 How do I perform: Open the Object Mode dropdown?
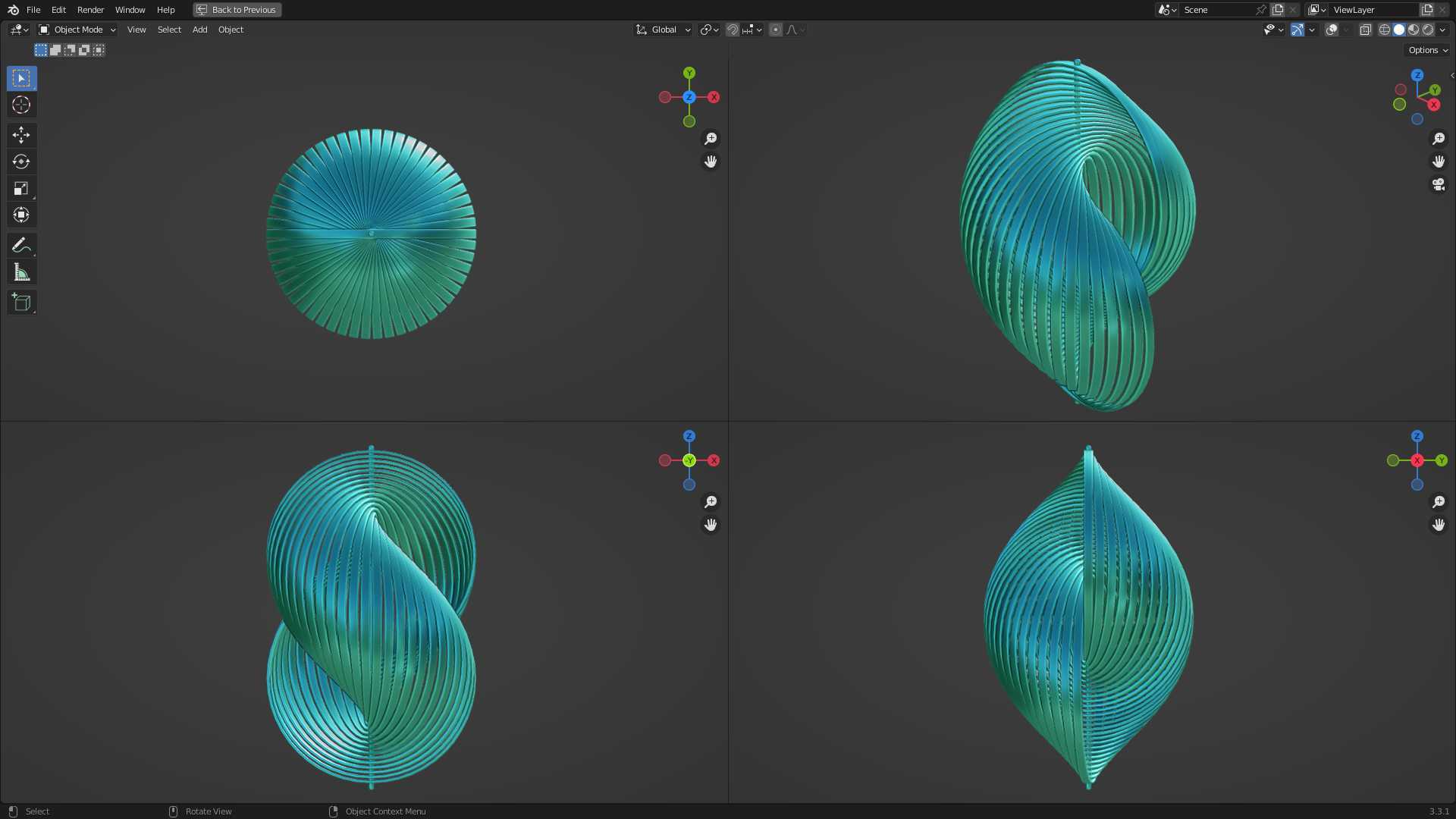pos(77,30)
